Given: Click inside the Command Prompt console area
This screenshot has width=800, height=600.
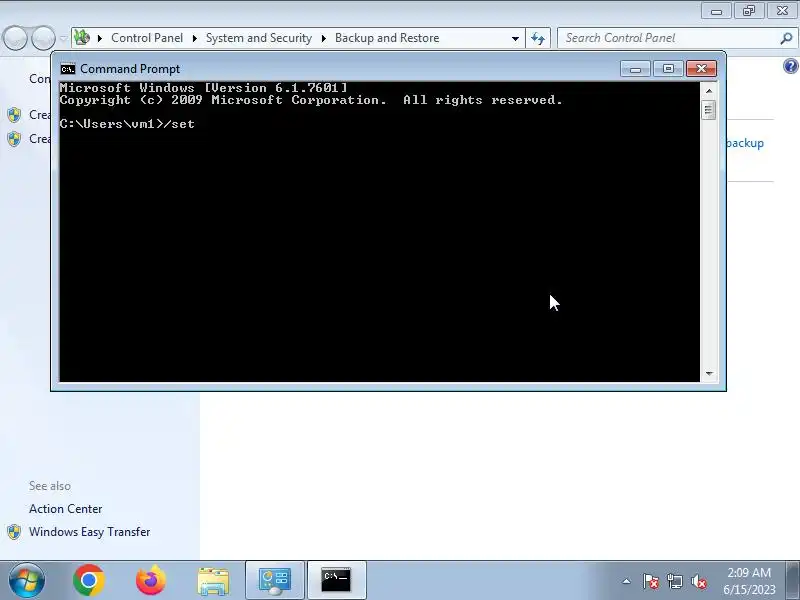Looking at the screenshot, I should (x=380, y=231).
